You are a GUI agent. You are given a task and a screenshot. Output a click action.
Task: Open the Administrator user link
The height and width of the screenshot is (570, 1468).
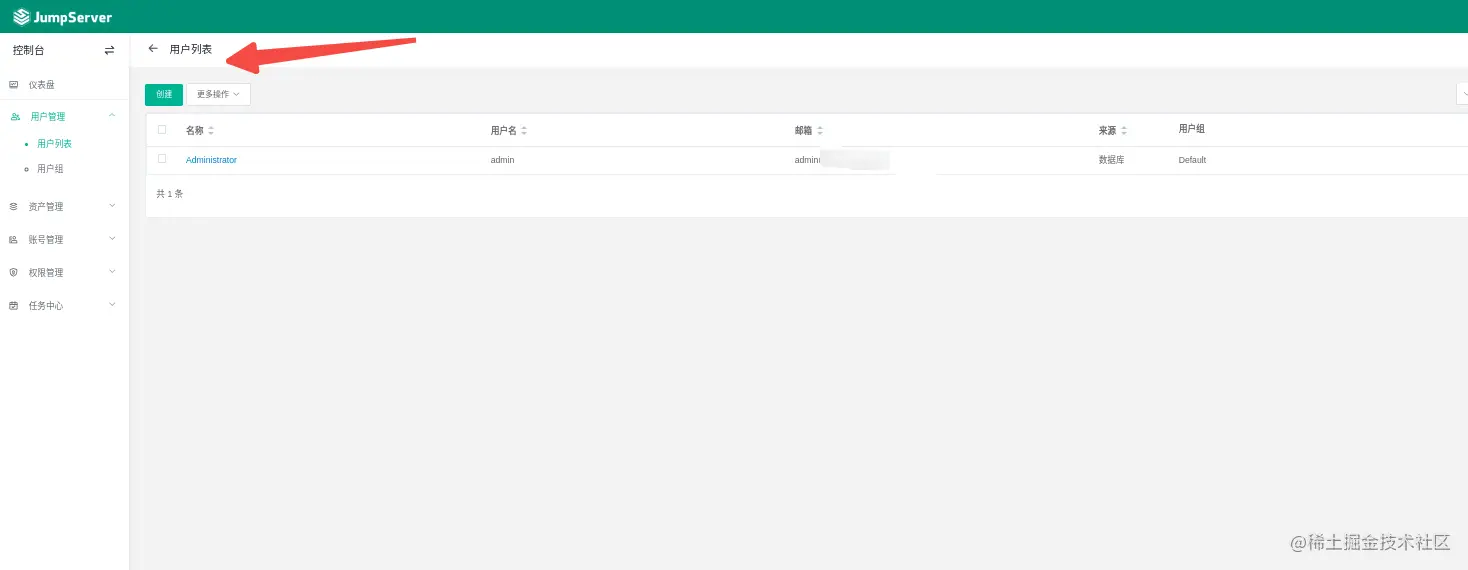(211, 160)
